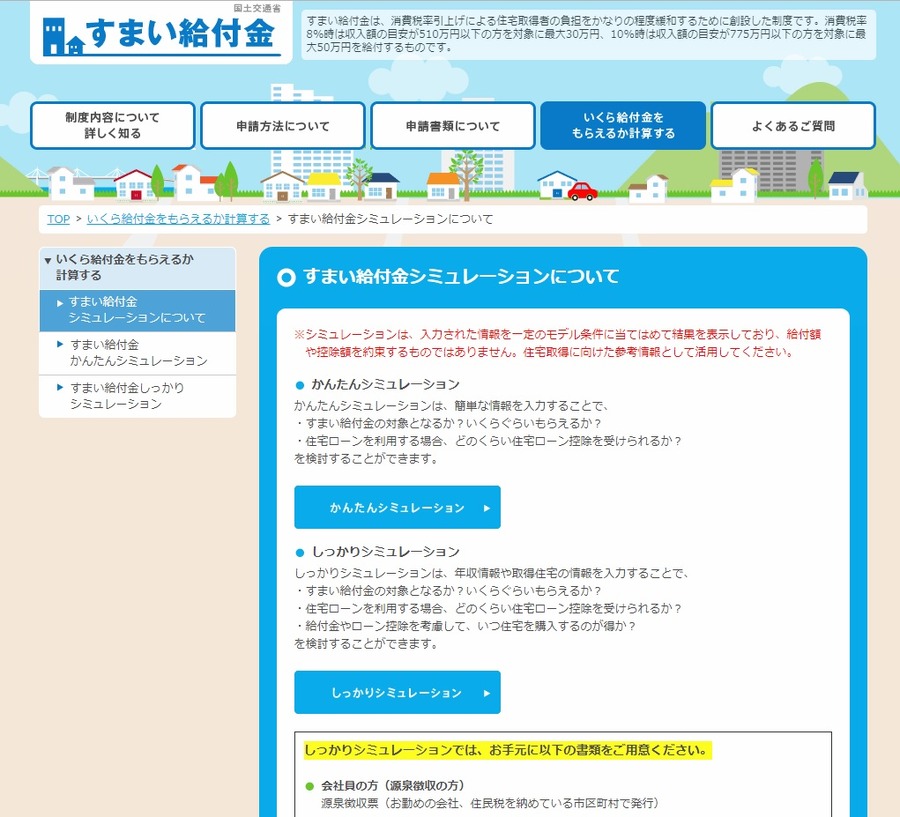Click the red car illustration in banner

tap(582, 191)
